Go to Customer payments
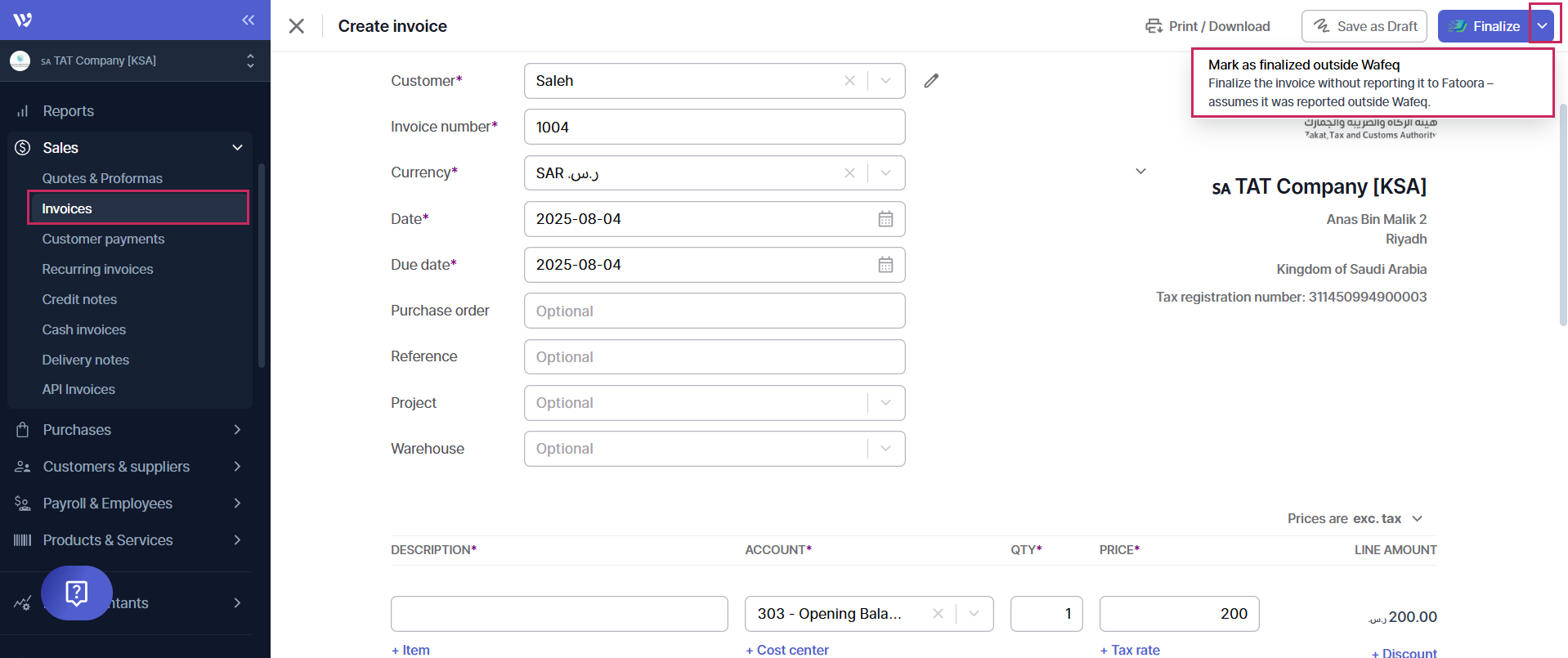This screenshot has width=1568, height=658. tap(103, 239)
